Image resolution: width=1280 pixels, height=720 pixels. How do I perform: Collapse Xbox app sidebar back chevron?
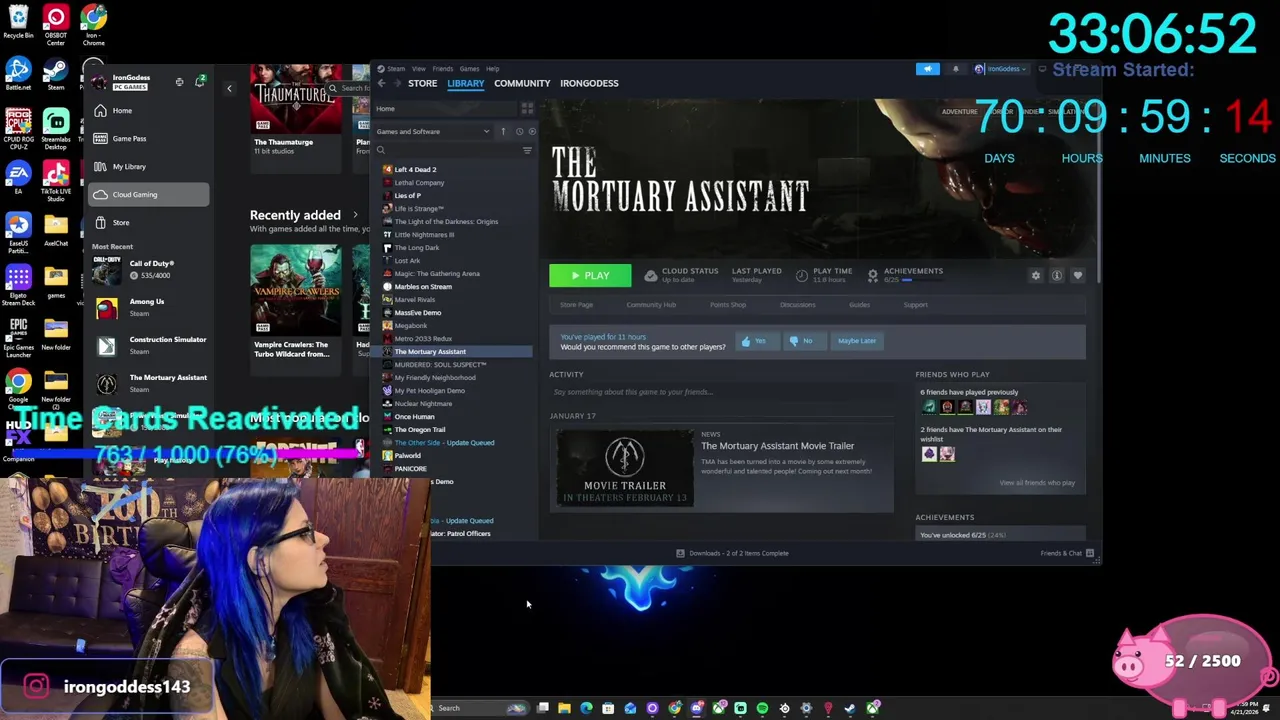229,89
